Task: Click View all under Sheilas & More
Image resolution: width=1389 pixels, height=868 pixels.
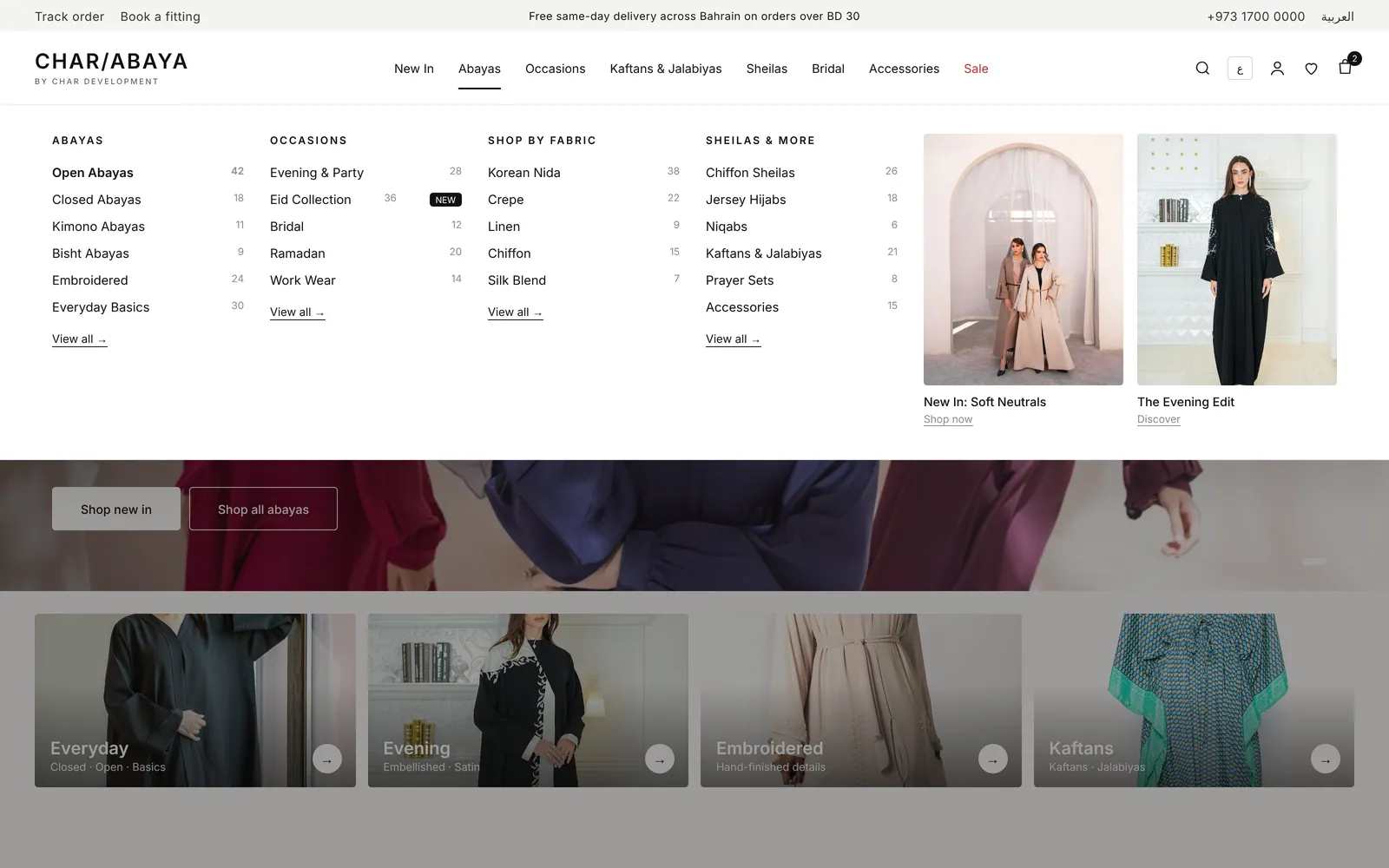Action: tap(733, 339)
